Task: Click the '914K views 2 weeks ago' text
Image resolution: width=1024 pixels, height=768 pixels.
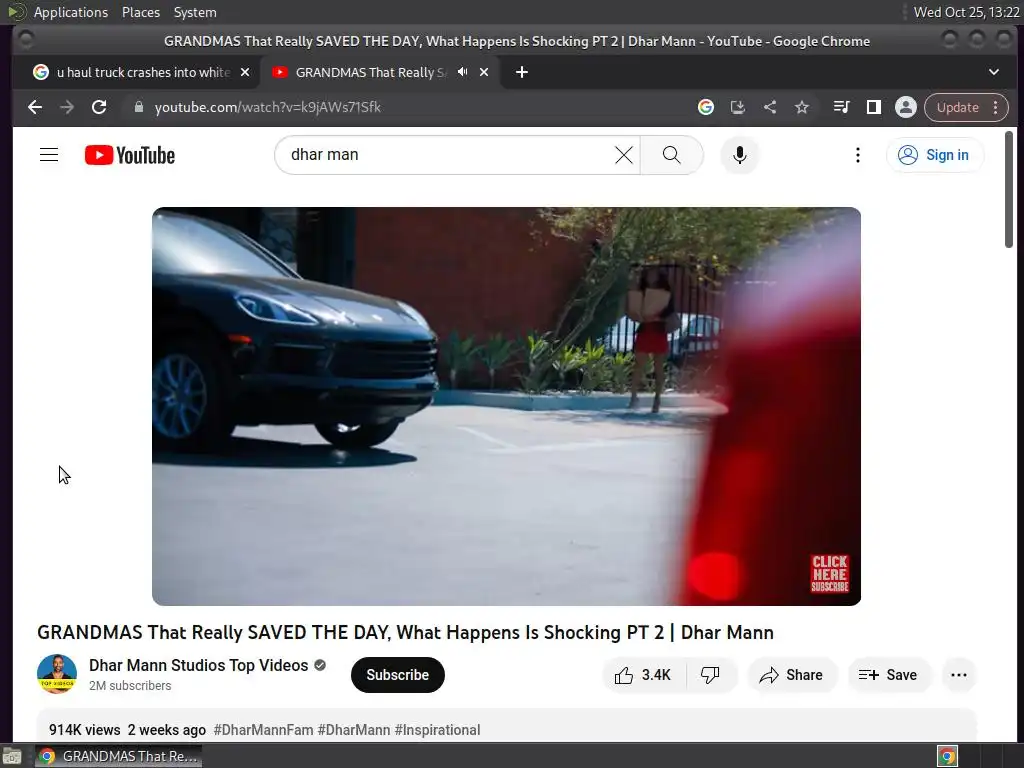Action: (127, 729)
